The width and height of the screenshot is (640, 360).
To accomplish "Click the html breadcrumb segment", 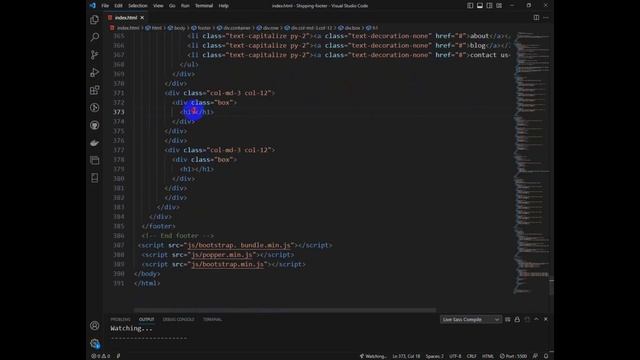I will (156, 28).
